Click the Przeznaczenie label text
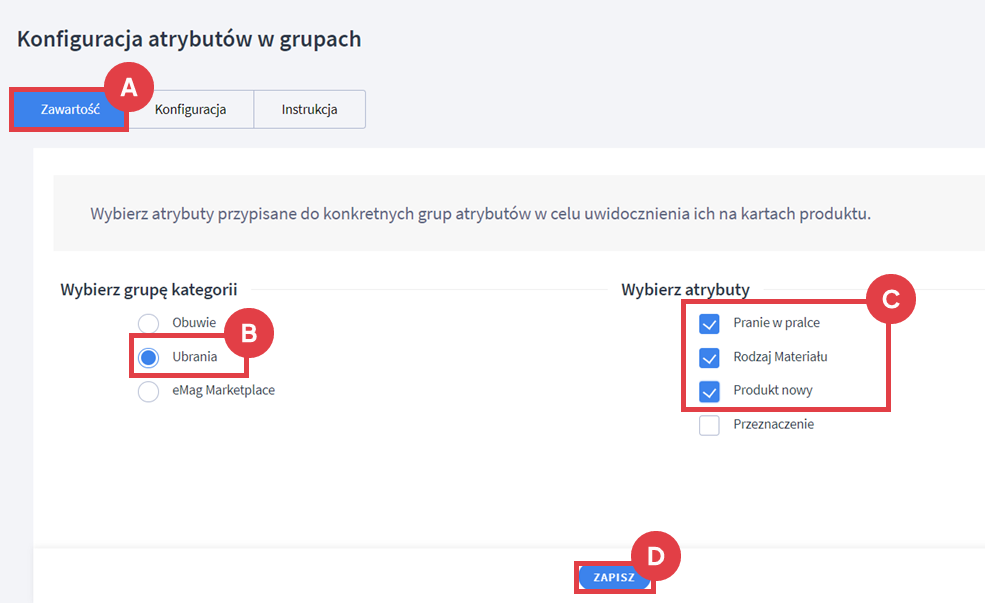Image resolution: width=985 pixels, height=603 pixels. [773, 425]
